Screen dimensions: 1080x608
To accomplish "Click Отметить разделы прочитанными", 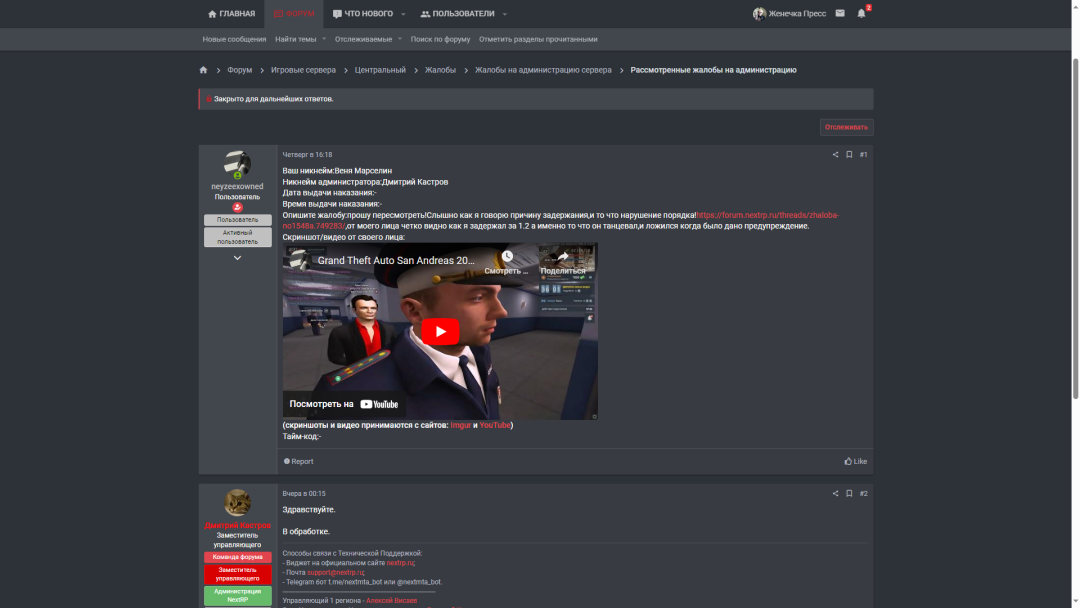I will [538, 39].
